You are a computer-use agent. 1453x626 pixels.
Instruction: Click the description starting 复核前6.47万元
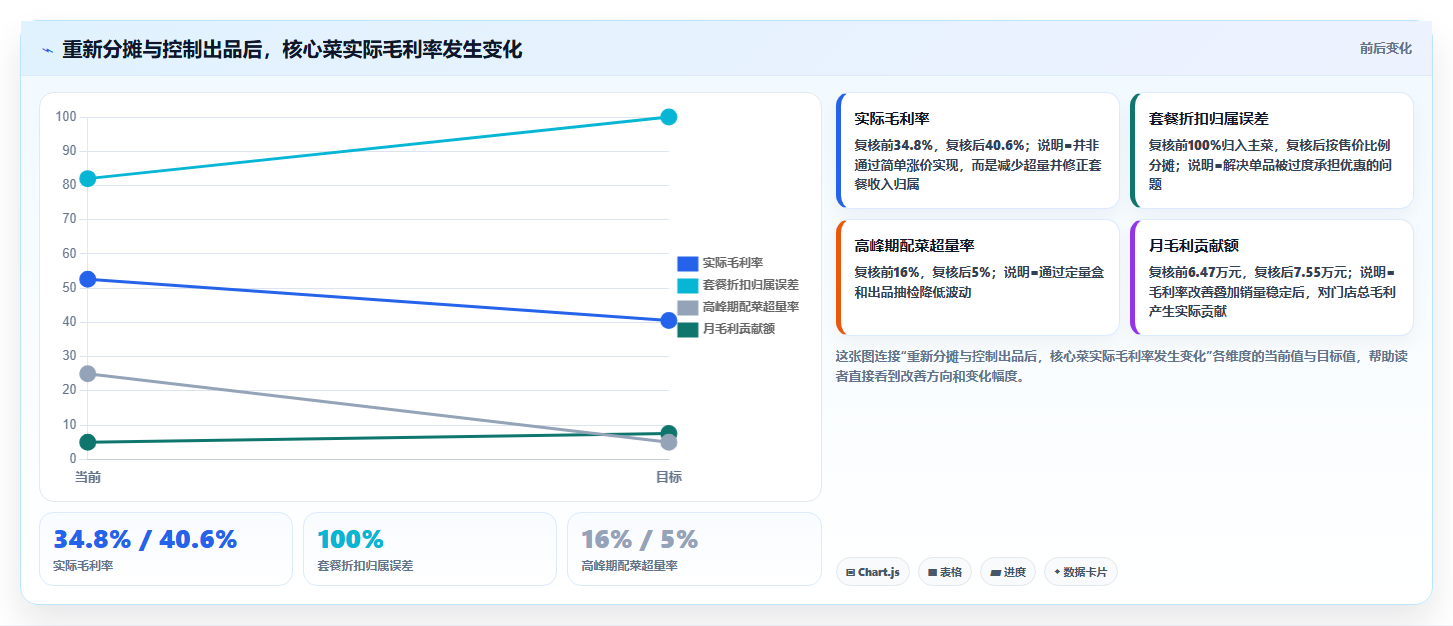coord(1272,292)
